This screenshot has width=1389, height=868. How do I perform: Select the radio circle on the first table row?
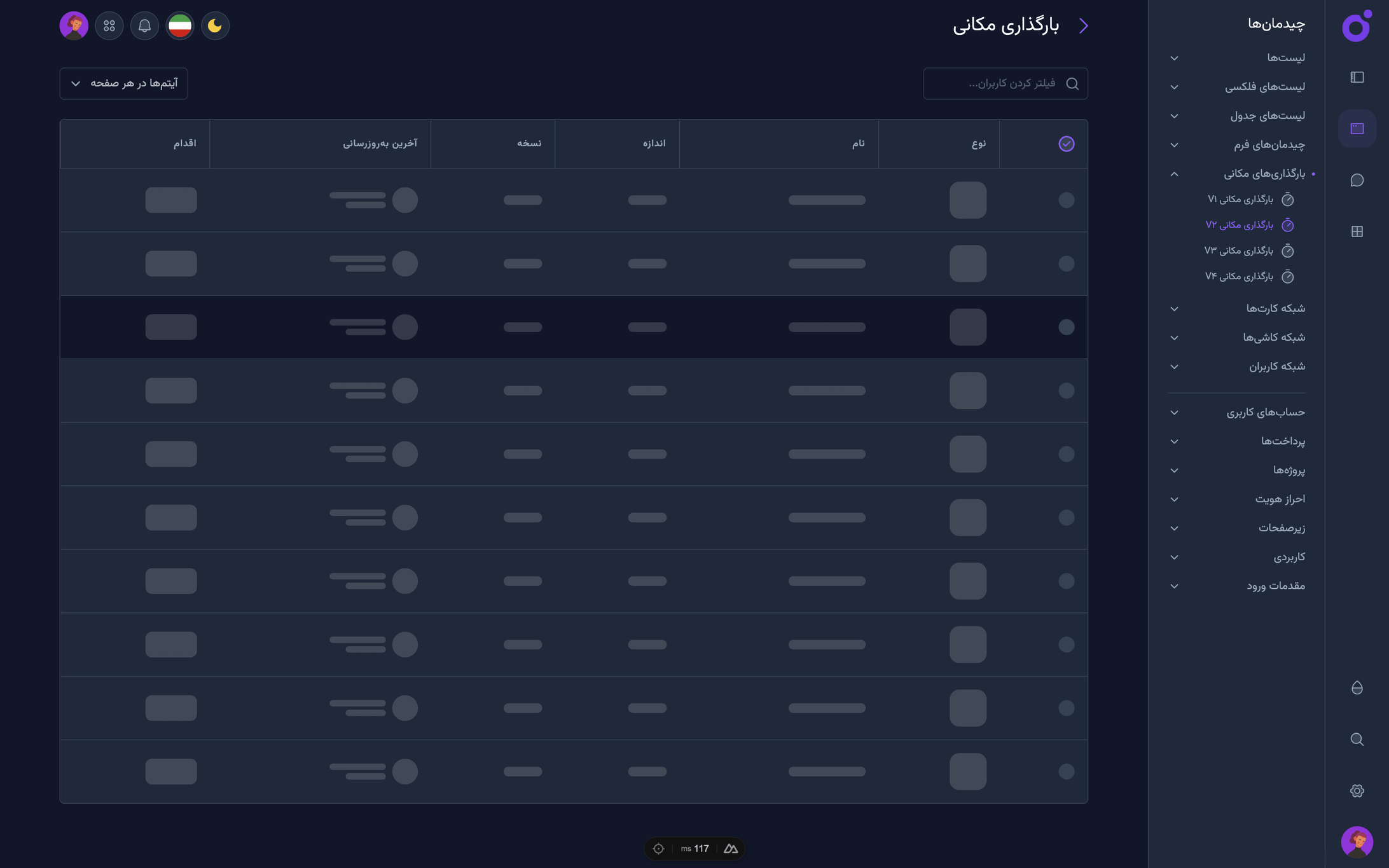tap(1067, 200)
